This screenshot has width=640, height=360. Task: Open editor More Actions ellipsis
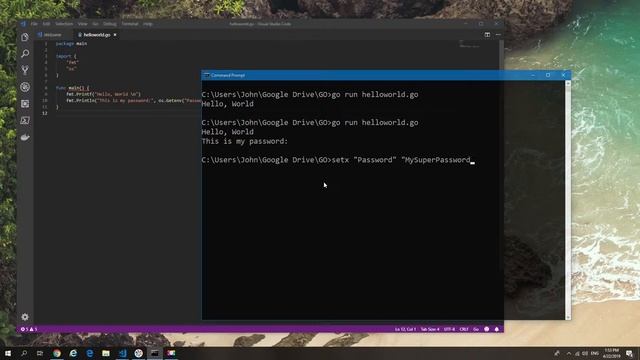498,35
